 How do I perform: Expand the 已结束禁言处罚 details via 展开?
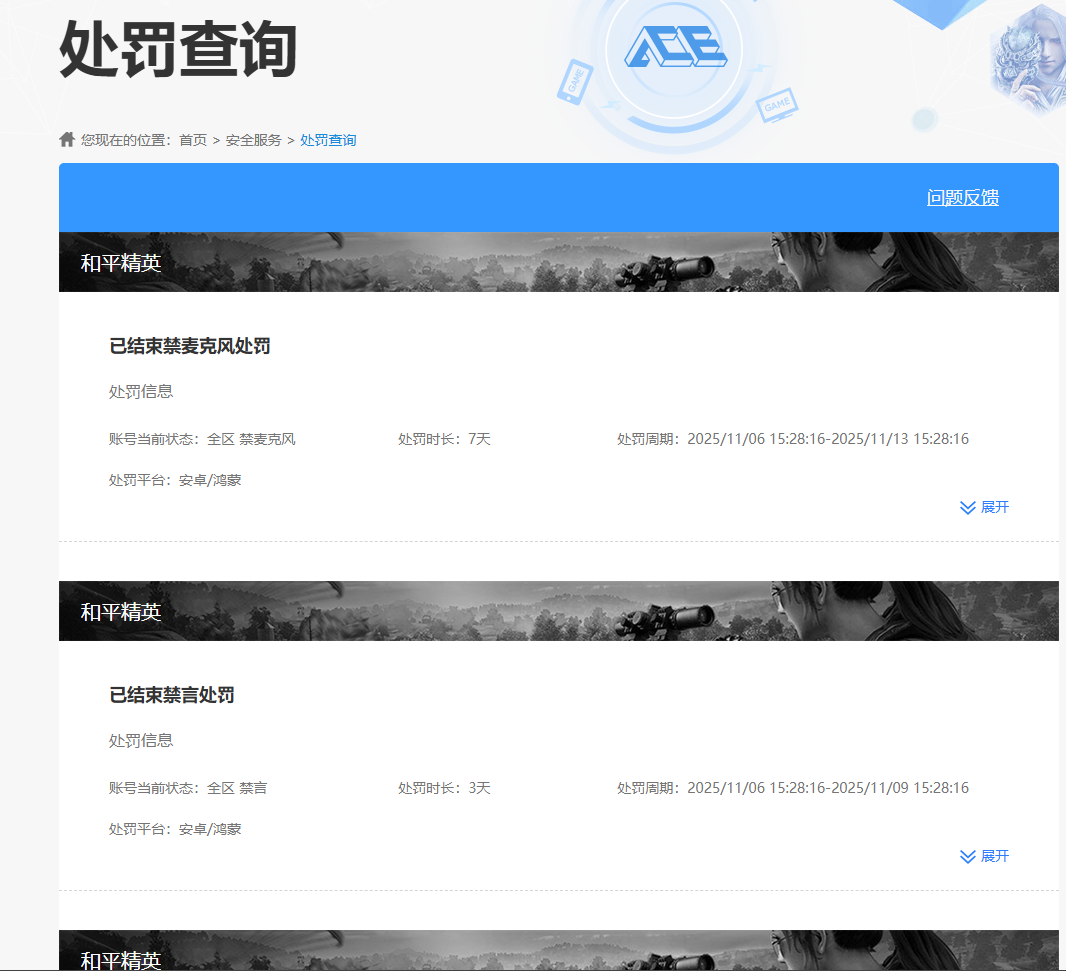point(994,857)
